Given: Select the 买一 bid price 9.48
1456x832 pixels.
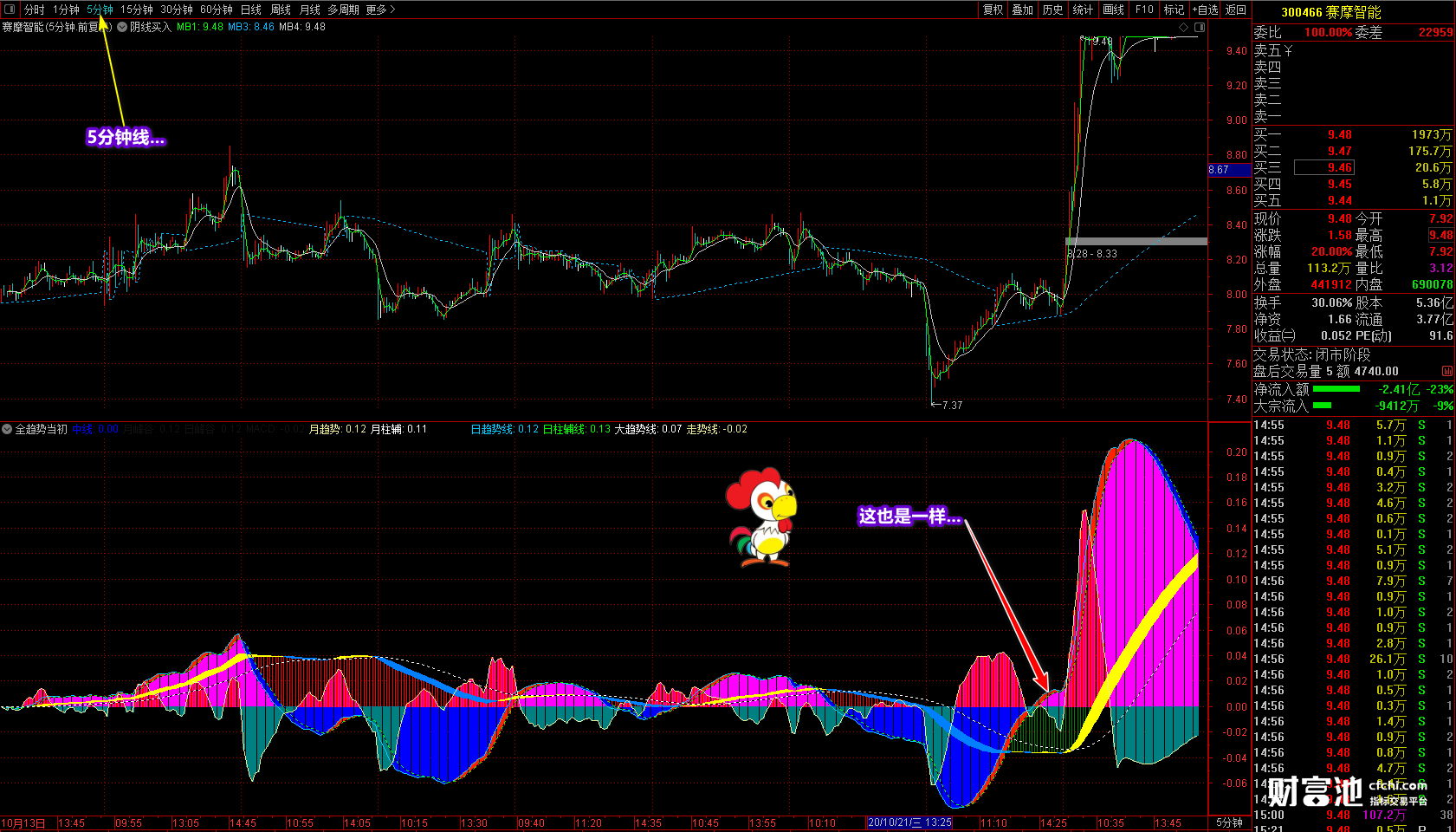Looking at the screenshot, I should point(1339,134).
